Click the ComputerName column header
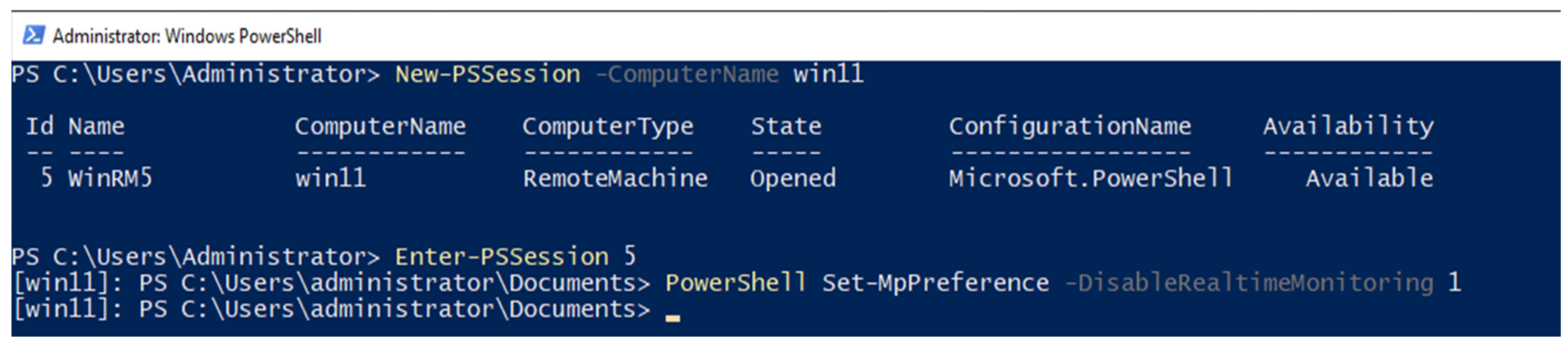The width and height of the screenshot is (1568, 345). click(380, 127)
